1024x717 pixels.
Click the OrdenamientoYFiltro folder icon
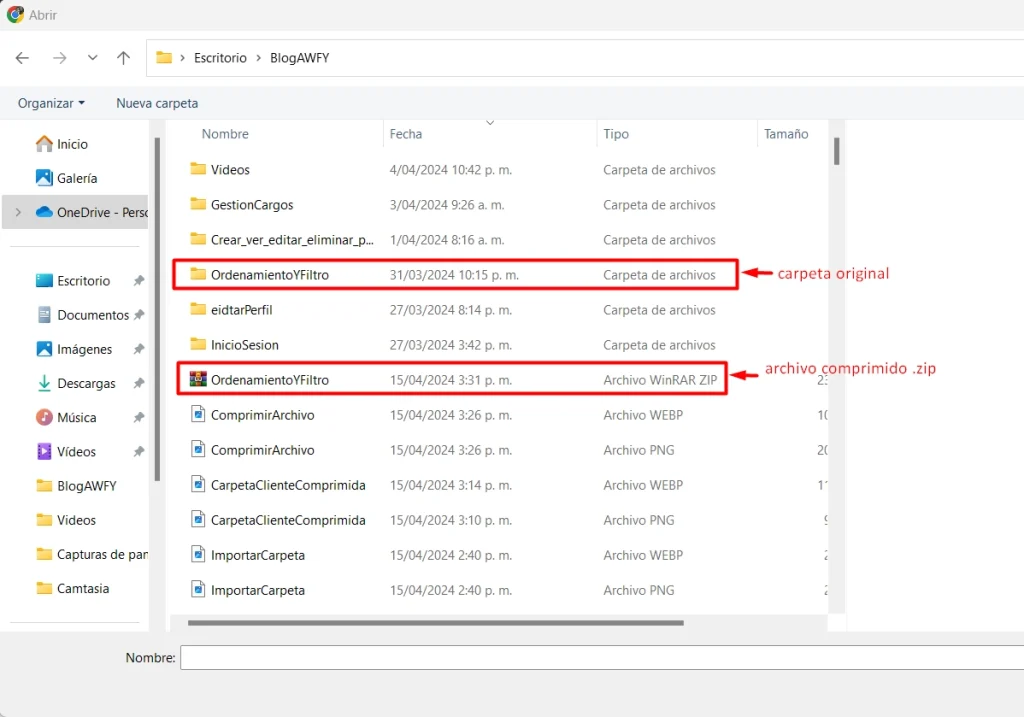click(x=198, y=274)
